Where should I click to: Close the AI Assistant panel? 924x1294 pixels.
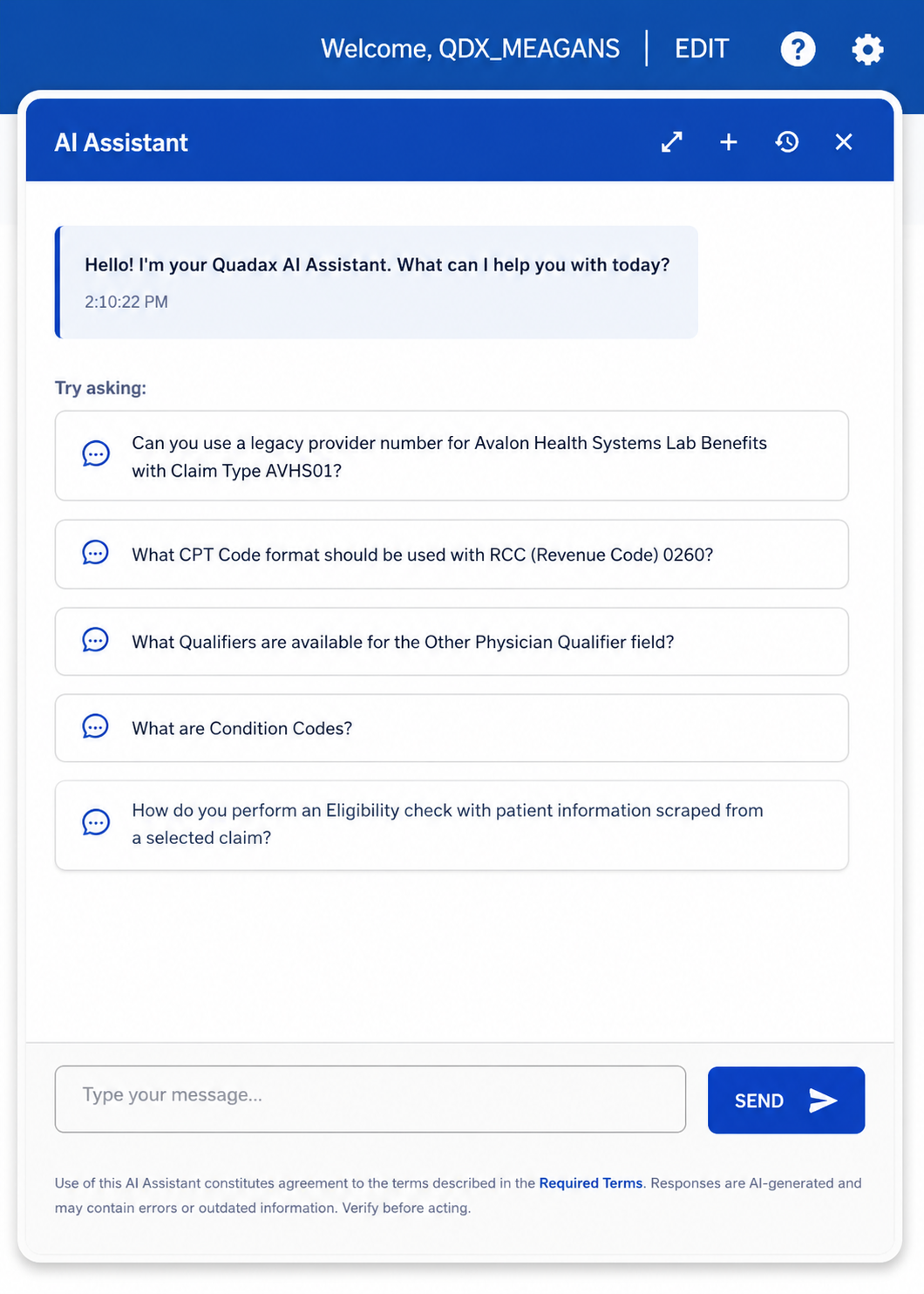(844, 142)
